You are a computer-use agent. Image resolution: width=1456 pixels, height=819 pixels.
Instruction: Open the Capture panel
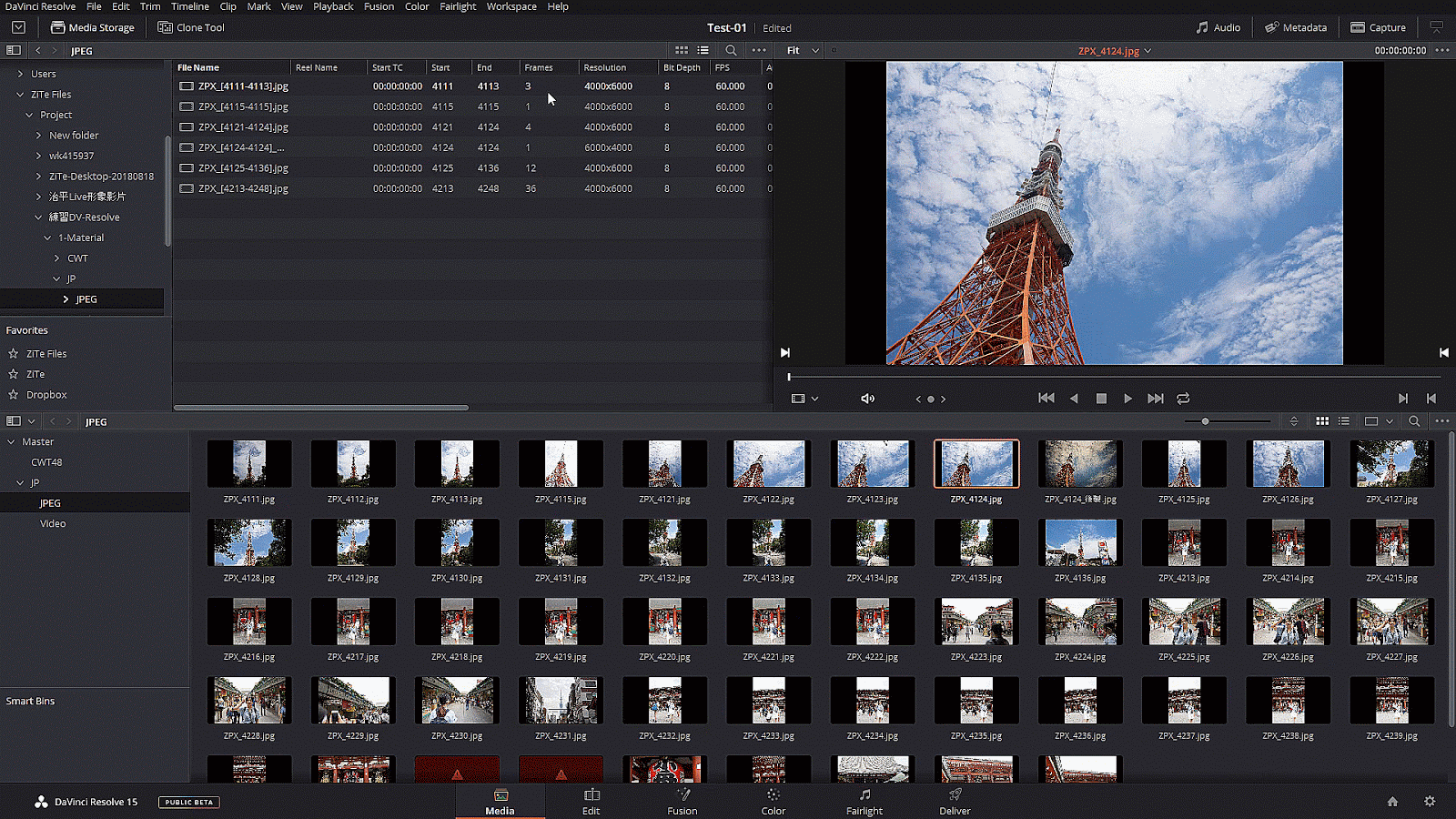click(1378, 27)
